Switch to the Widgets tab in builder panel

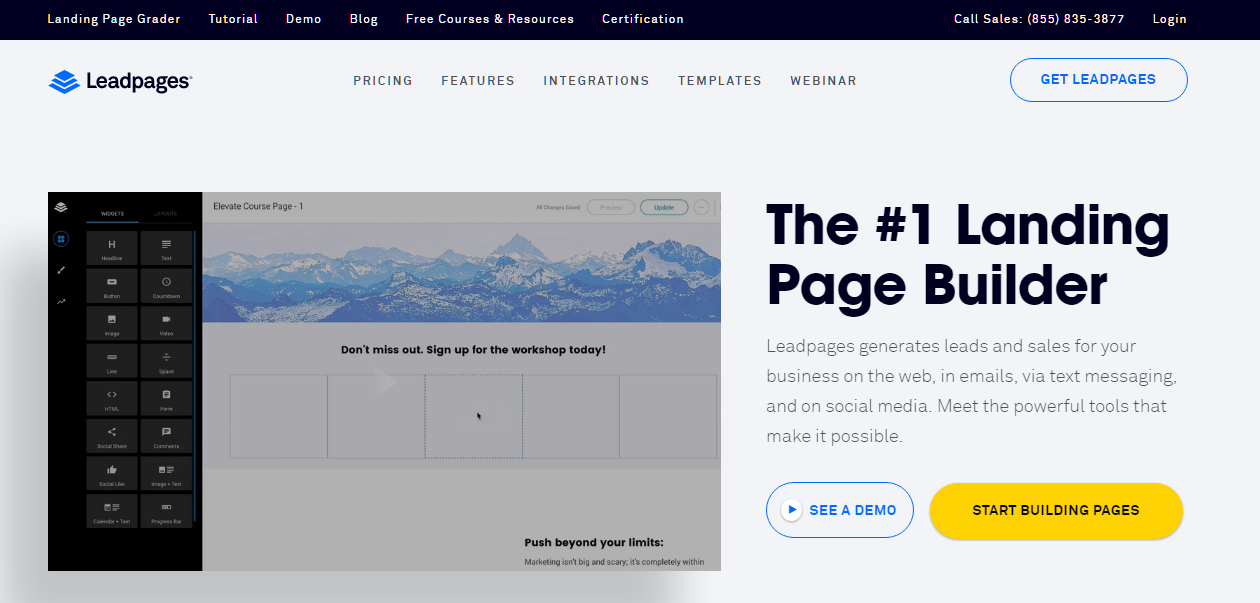112,213
